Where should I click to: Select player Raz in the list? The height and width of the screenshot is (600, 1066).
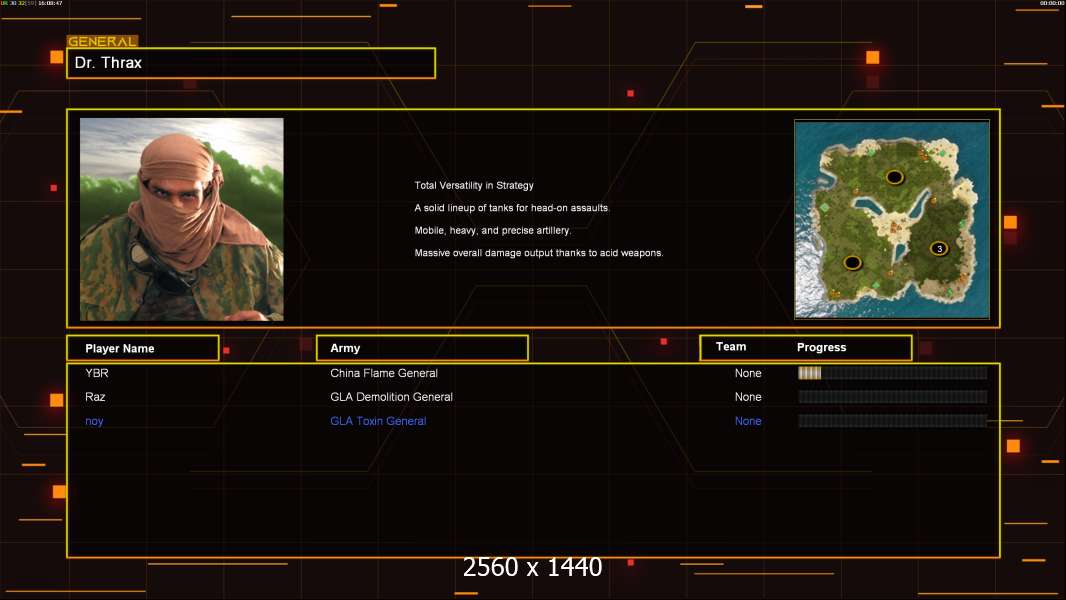(95, 397)
